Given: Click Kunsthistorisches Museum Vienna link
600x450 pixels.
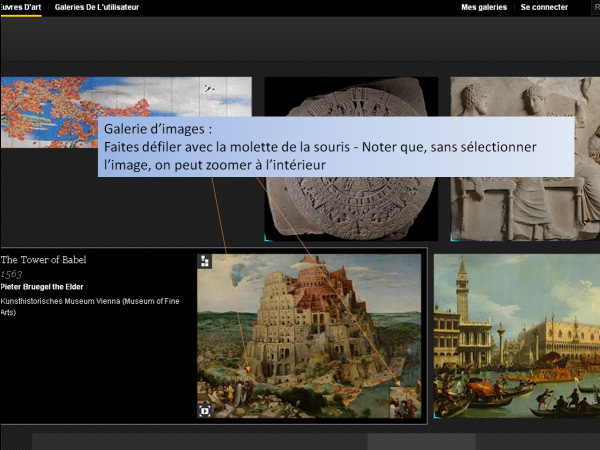Looking at the screenshot, I should coord(90,307).
